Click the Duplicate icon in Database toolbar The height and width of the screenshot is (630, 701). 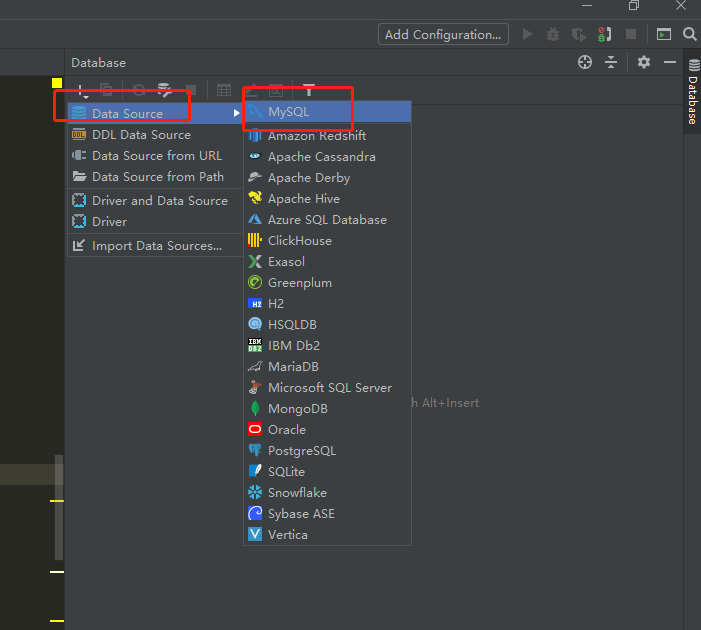[x=106, y=90]
